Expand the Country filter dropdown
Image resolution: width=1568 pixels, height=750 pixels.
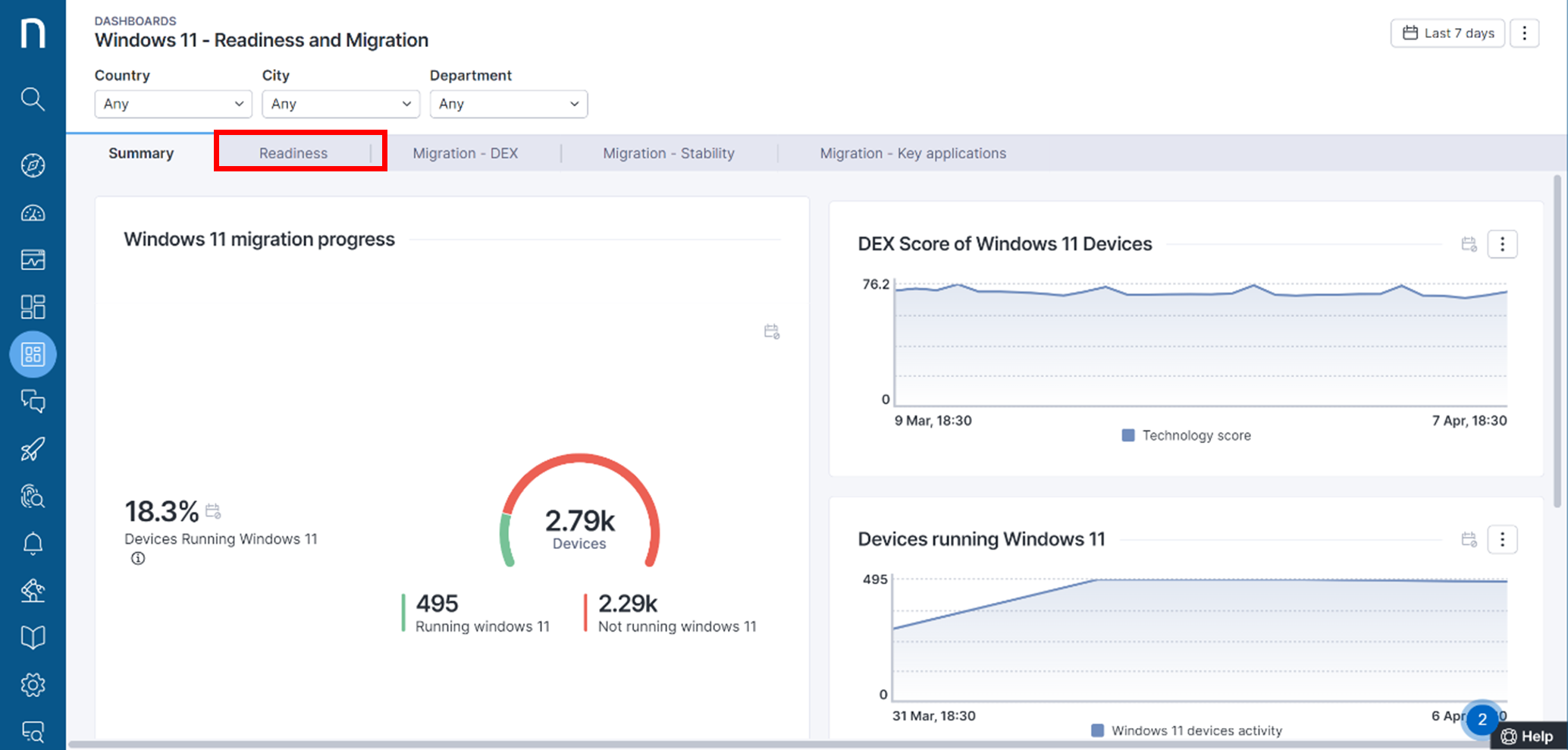[173, 104]
